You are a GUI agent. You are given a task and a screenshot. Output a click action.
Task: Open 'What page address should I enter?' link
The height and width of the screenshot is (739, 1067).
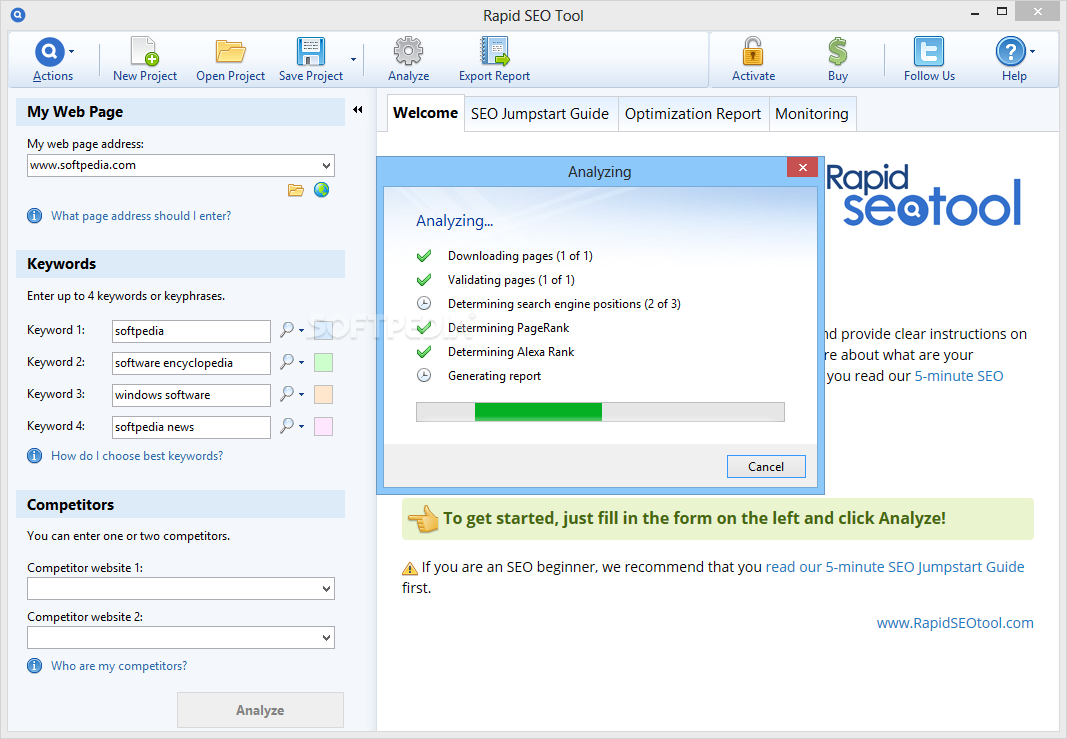(x=141, y=216)
